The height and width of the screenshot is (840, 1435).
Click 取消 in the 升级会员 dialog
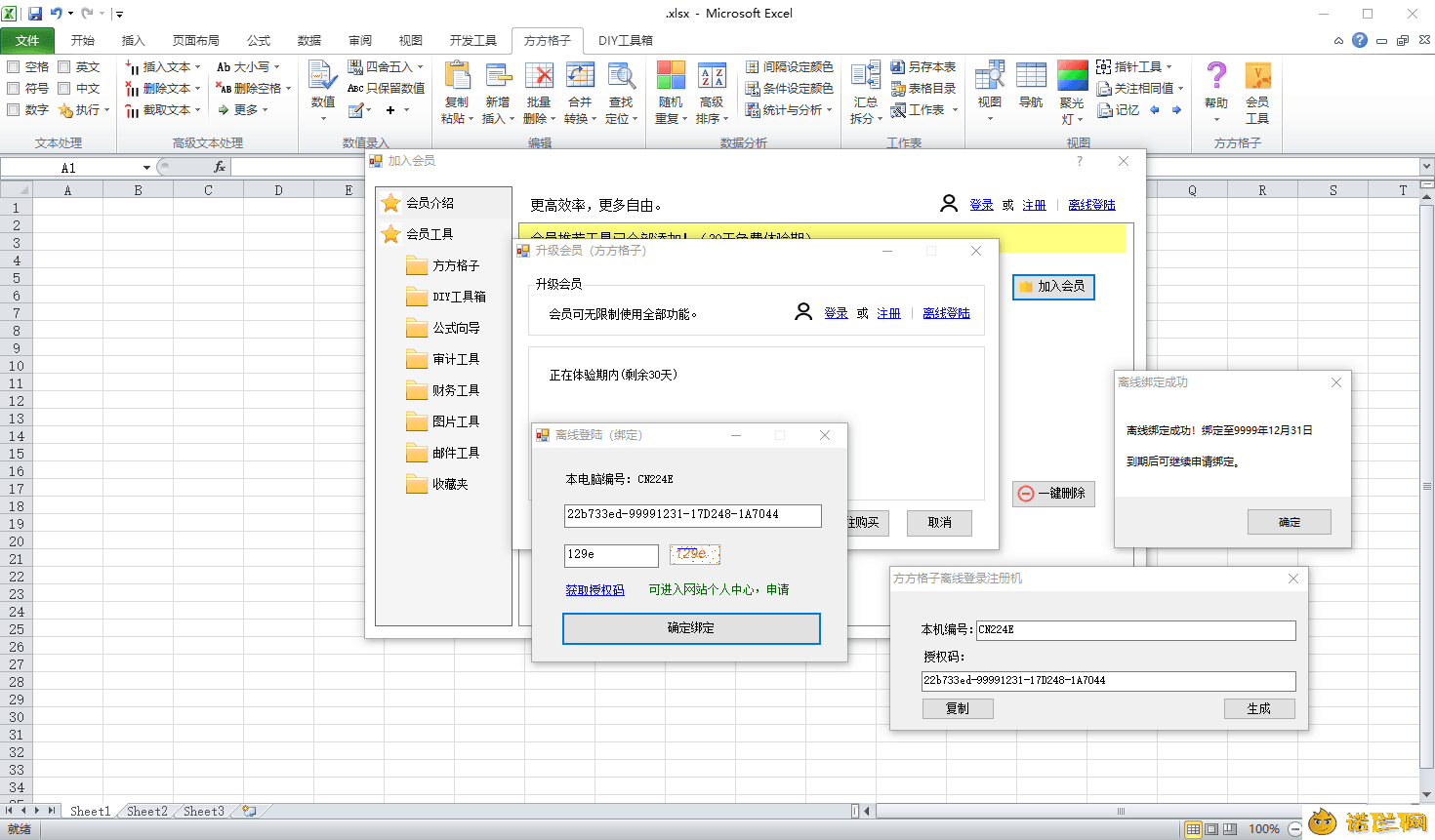click(940, 523)
